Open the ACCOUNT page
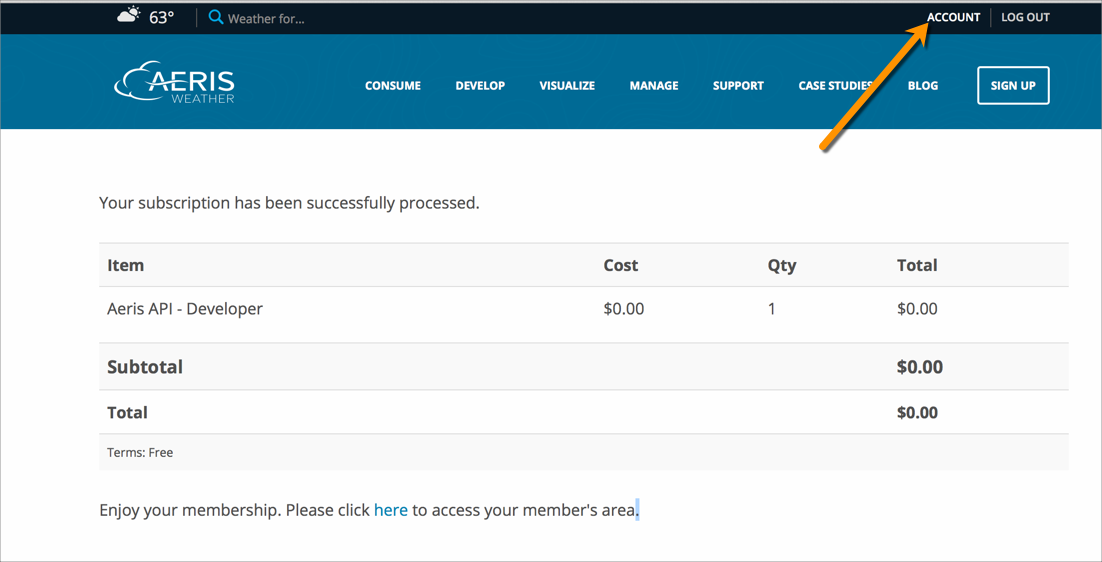1102x562 pixels. (953, 17)
